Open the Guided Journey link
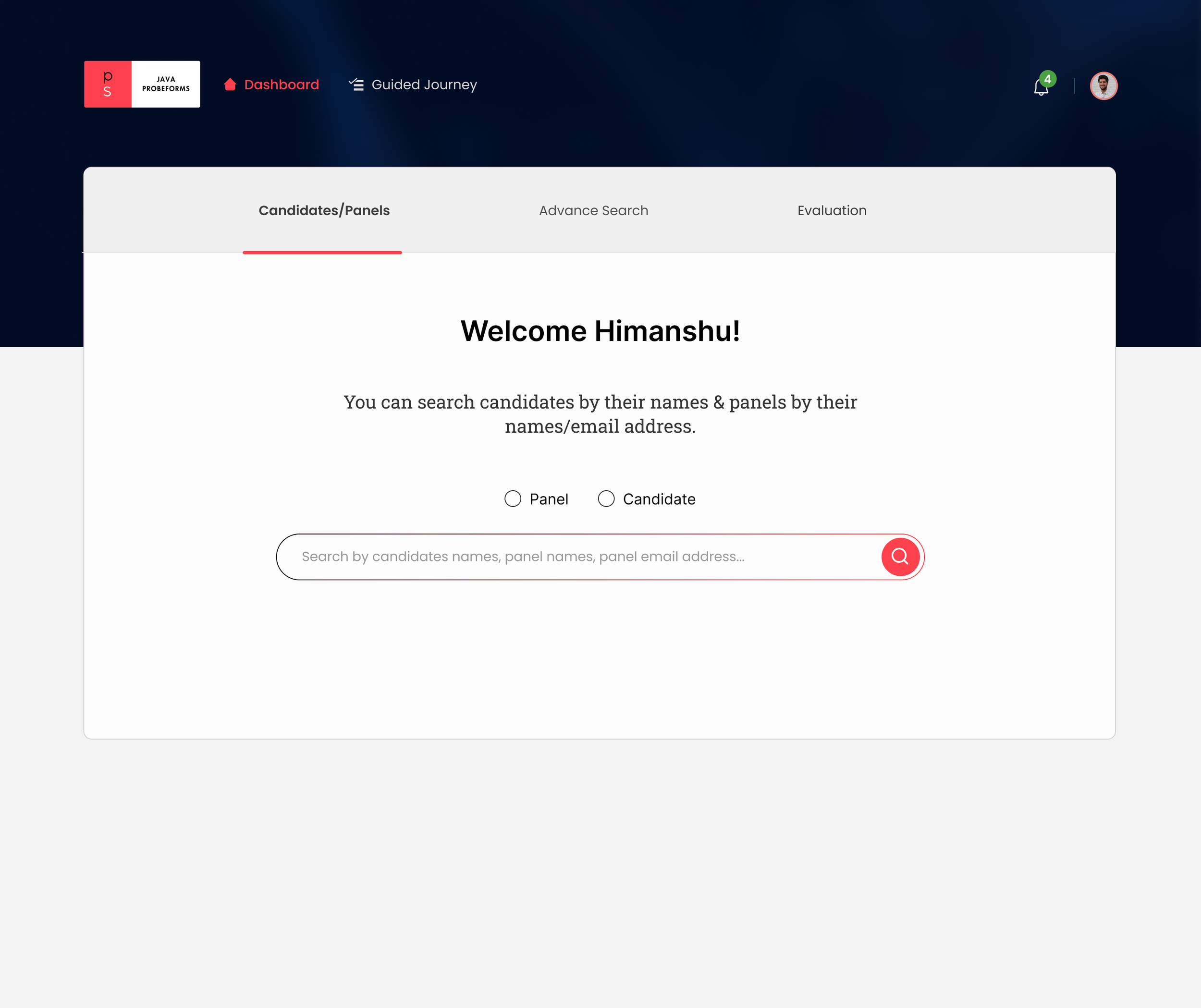Screen dimensions: 1201x1008 pyautogui.click(x=424, y=85)
